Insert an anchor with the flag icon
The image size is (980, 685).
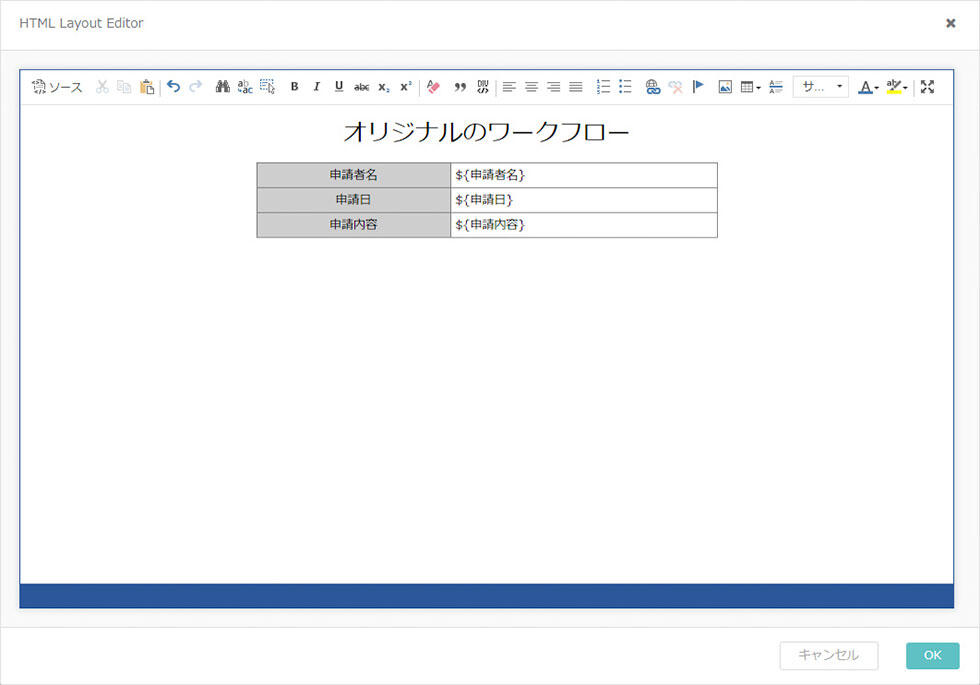(698, 87)
